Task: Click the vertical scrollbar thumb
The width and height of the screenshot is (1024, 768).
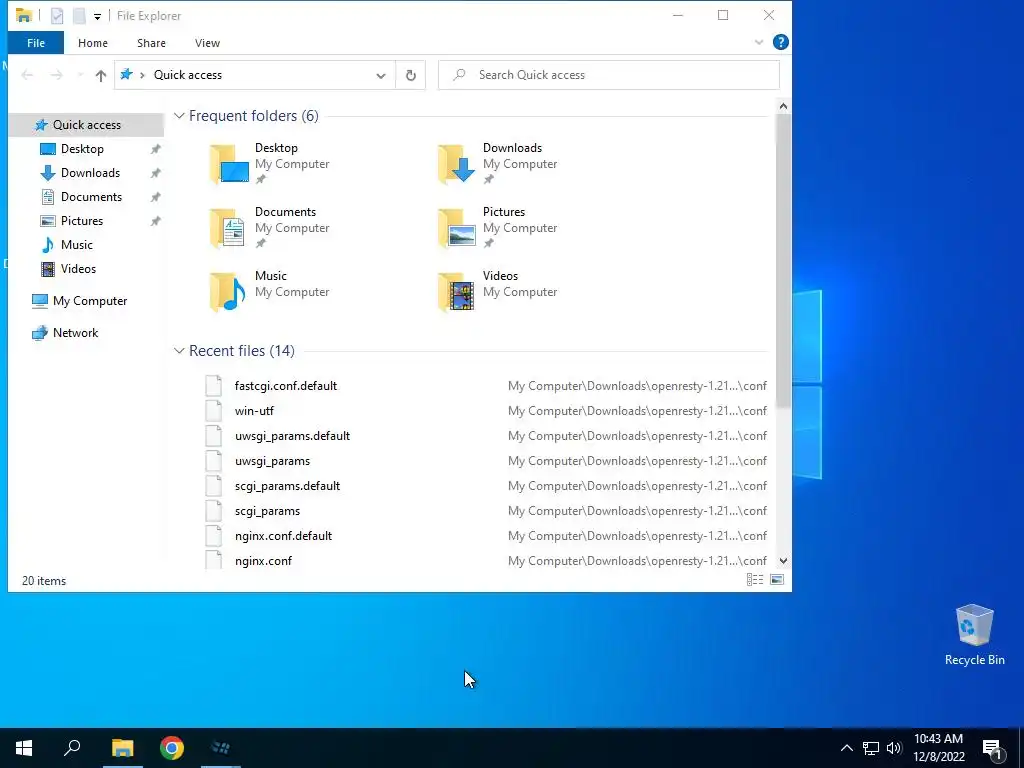Action: (783, 261)
